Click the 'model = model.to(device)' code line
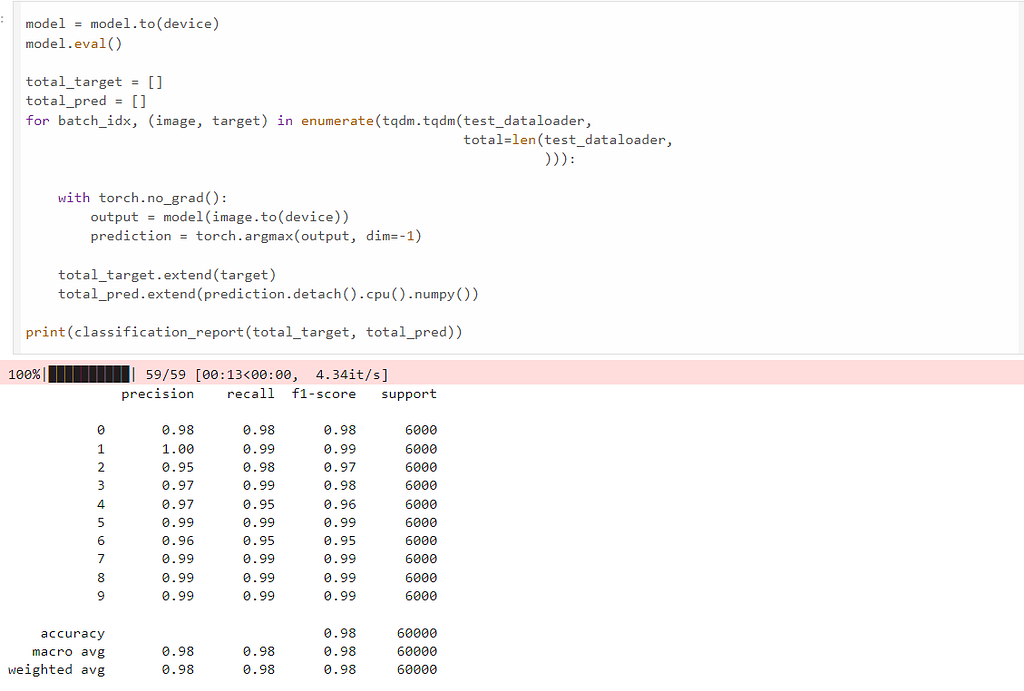 (122, 24)
